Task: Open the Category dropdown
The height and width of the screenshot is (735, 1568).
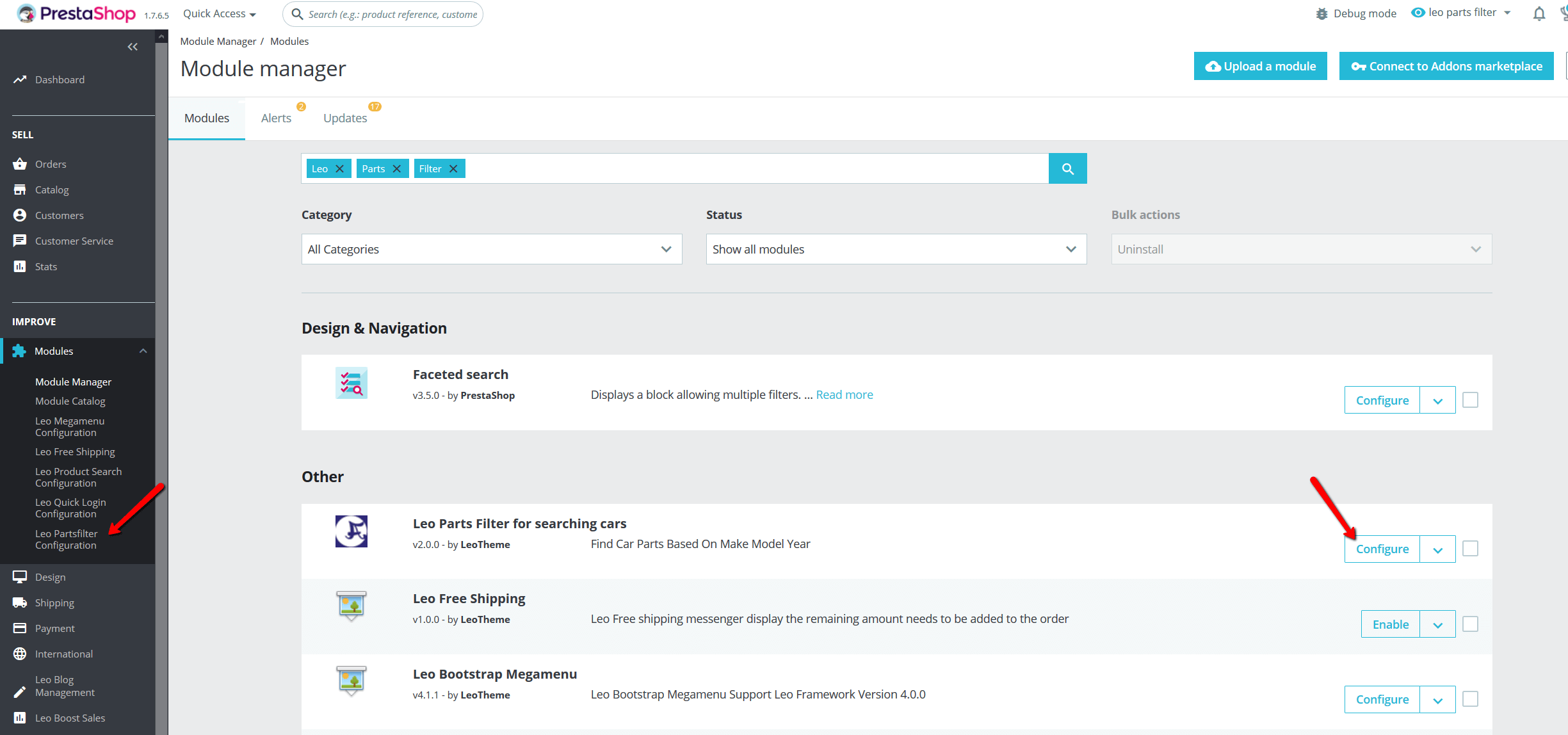Action: 491,249
